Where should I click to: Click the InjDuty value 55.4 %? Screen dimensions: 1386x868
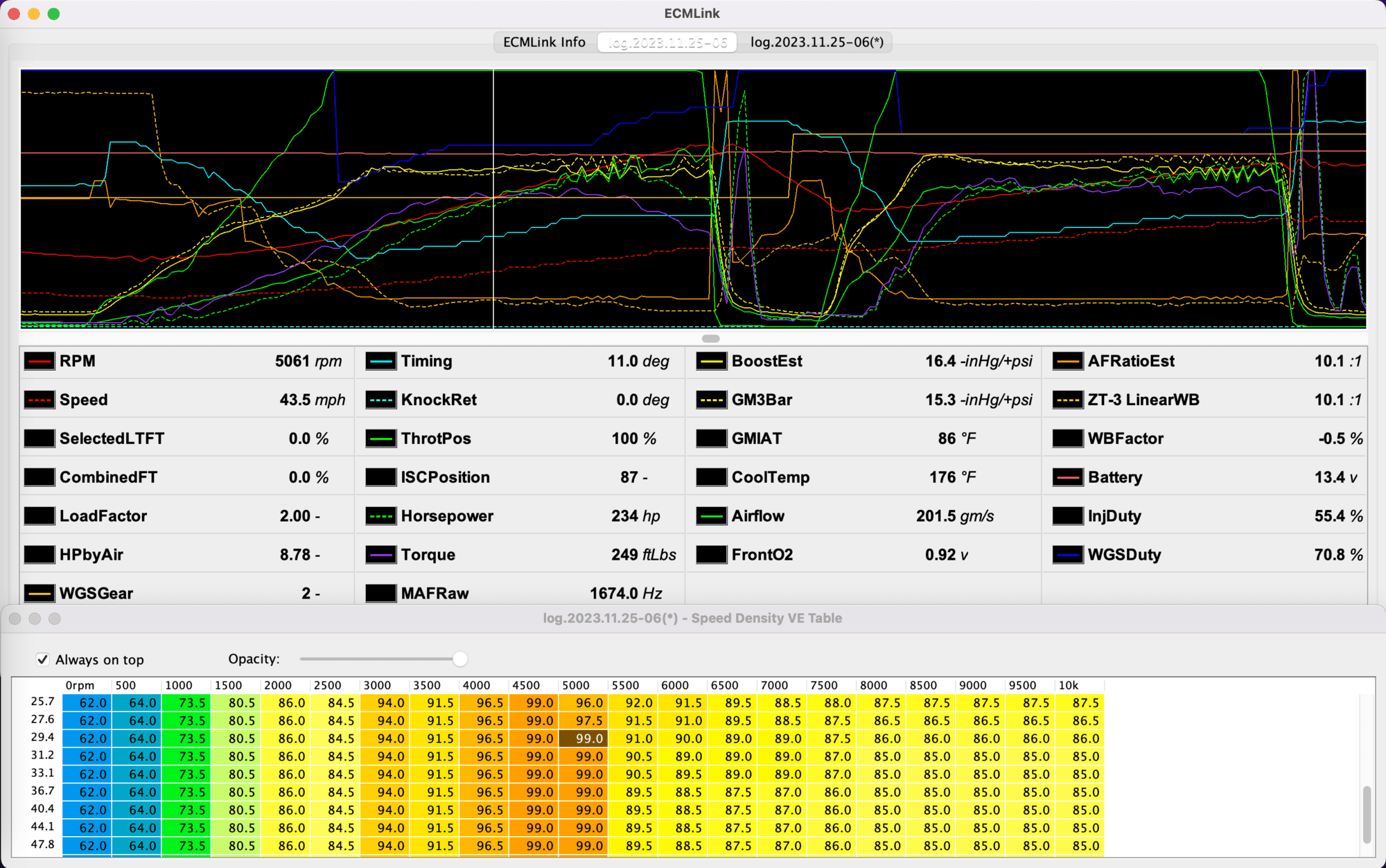pyautogui.click(x=1339, y=516)
